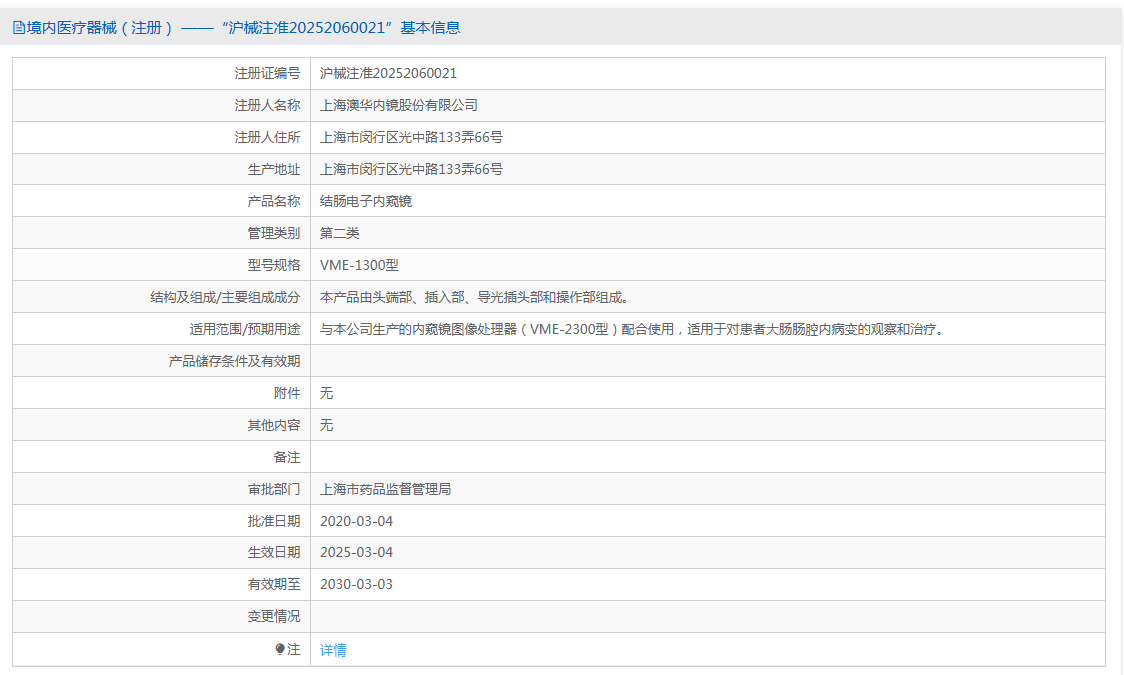Click 注册人住所 address value 上海市闵行区光中路133弄66号
Viewport: 1124px width, 675px height.
pos(411,138)
